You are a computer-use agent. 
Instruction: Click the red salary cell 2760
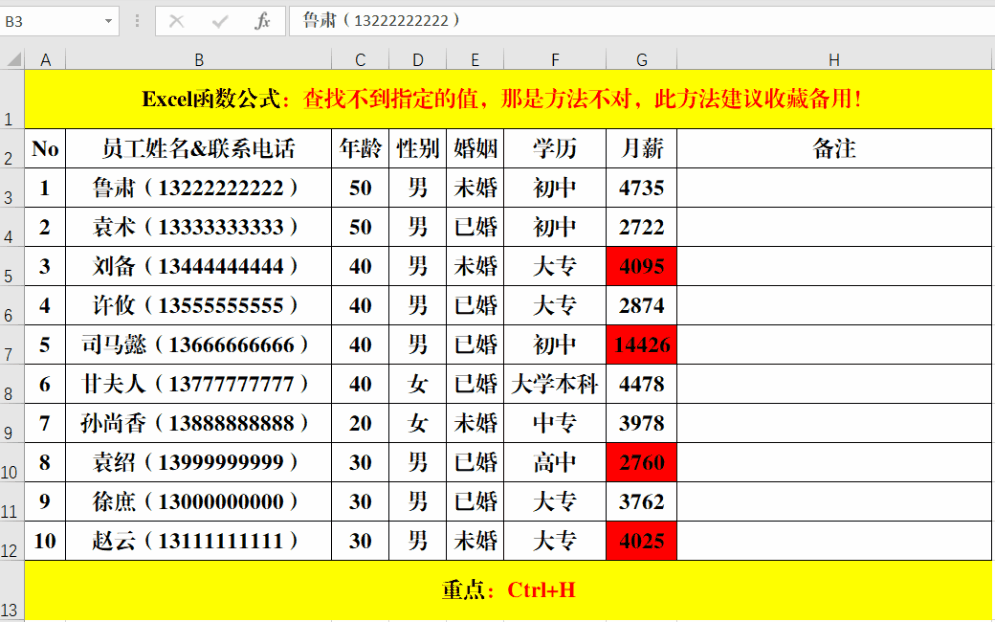(642, 463)
